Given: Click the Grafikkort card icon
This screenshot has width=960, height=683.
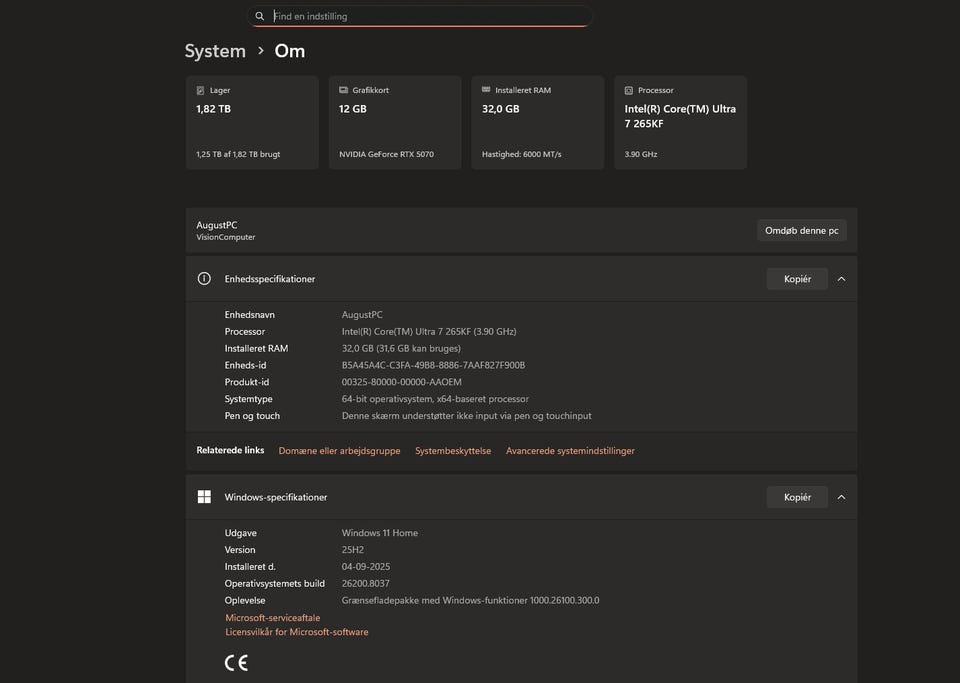Looking at the screenshot, I should click(x=344, y=90).
